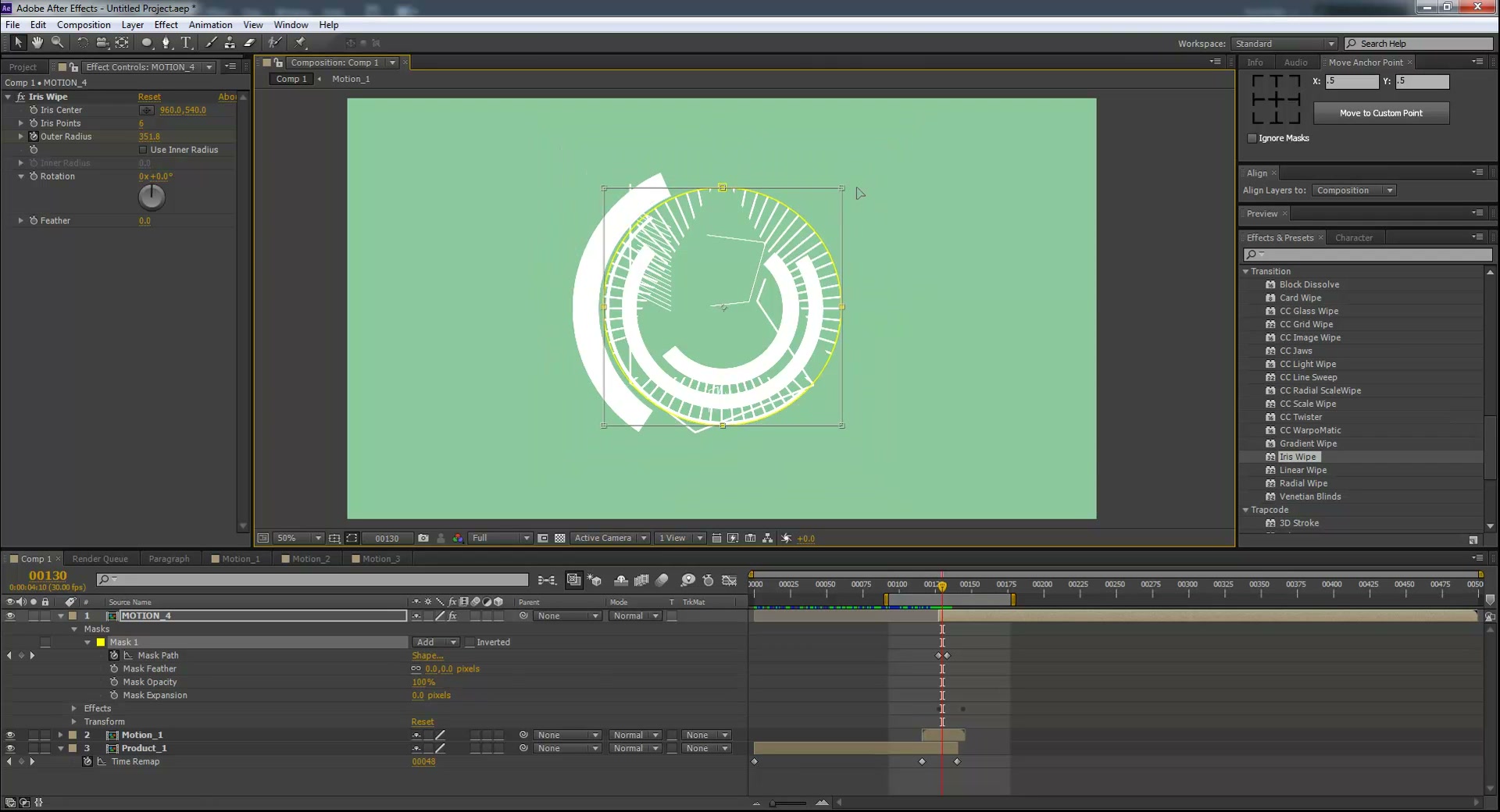Viewport: 1500px width, 812px height.
Task: Select the Radial Wipe preset
Action: click(x=1303, y=483)
